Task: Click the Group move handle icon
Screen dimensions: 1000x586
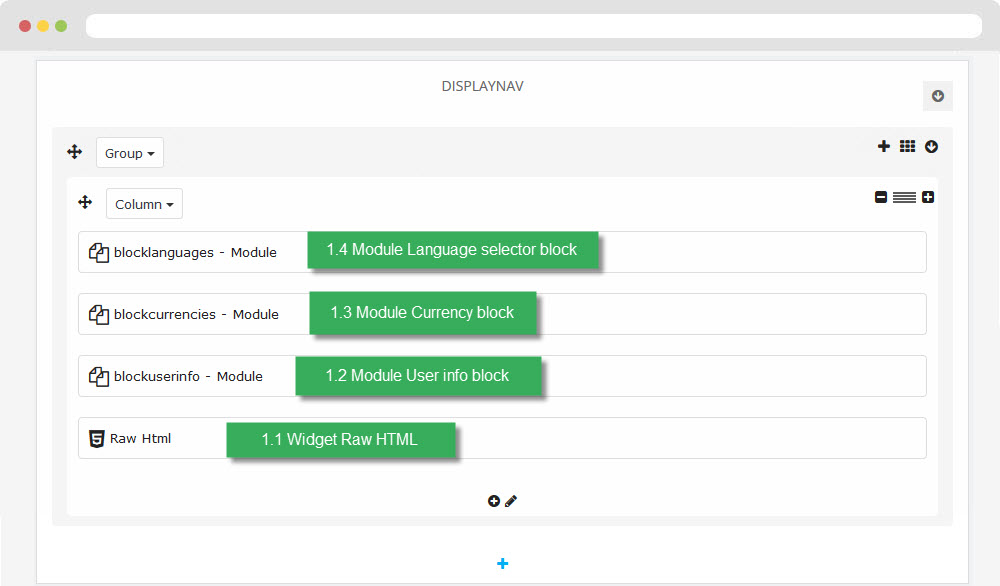Action: (x=75, y=152)
